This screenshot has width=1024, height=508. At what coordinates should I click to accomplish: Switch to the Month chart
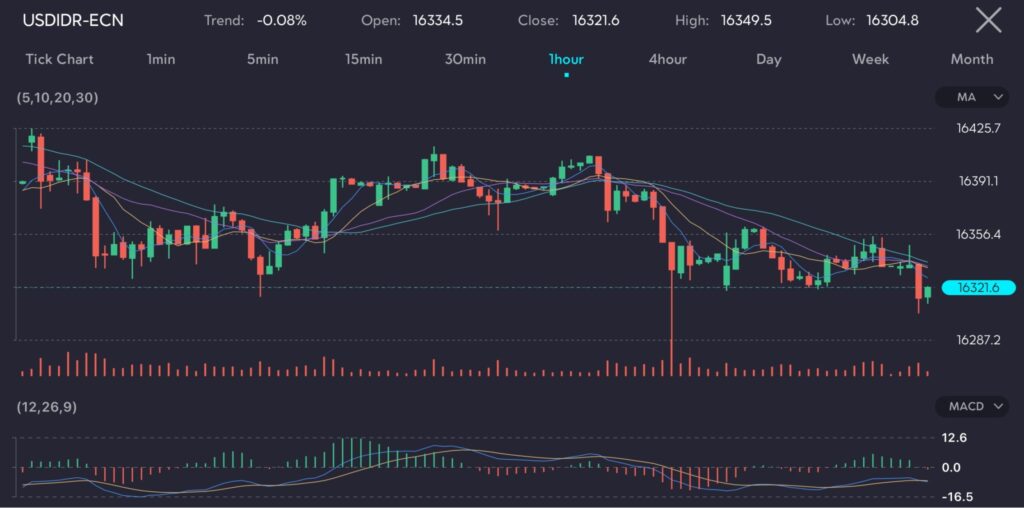click(x=971, y=59)
